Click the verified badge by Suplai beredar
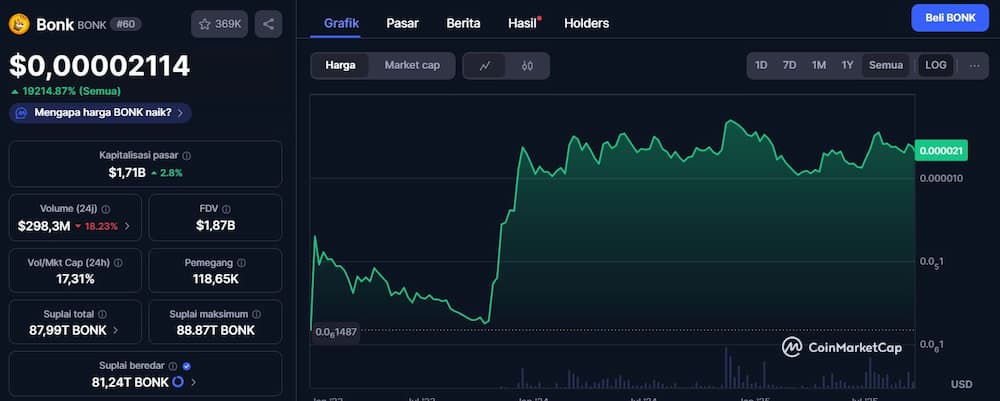The image size is (1000, 401). pyautogui.click(x=186, y=366)
